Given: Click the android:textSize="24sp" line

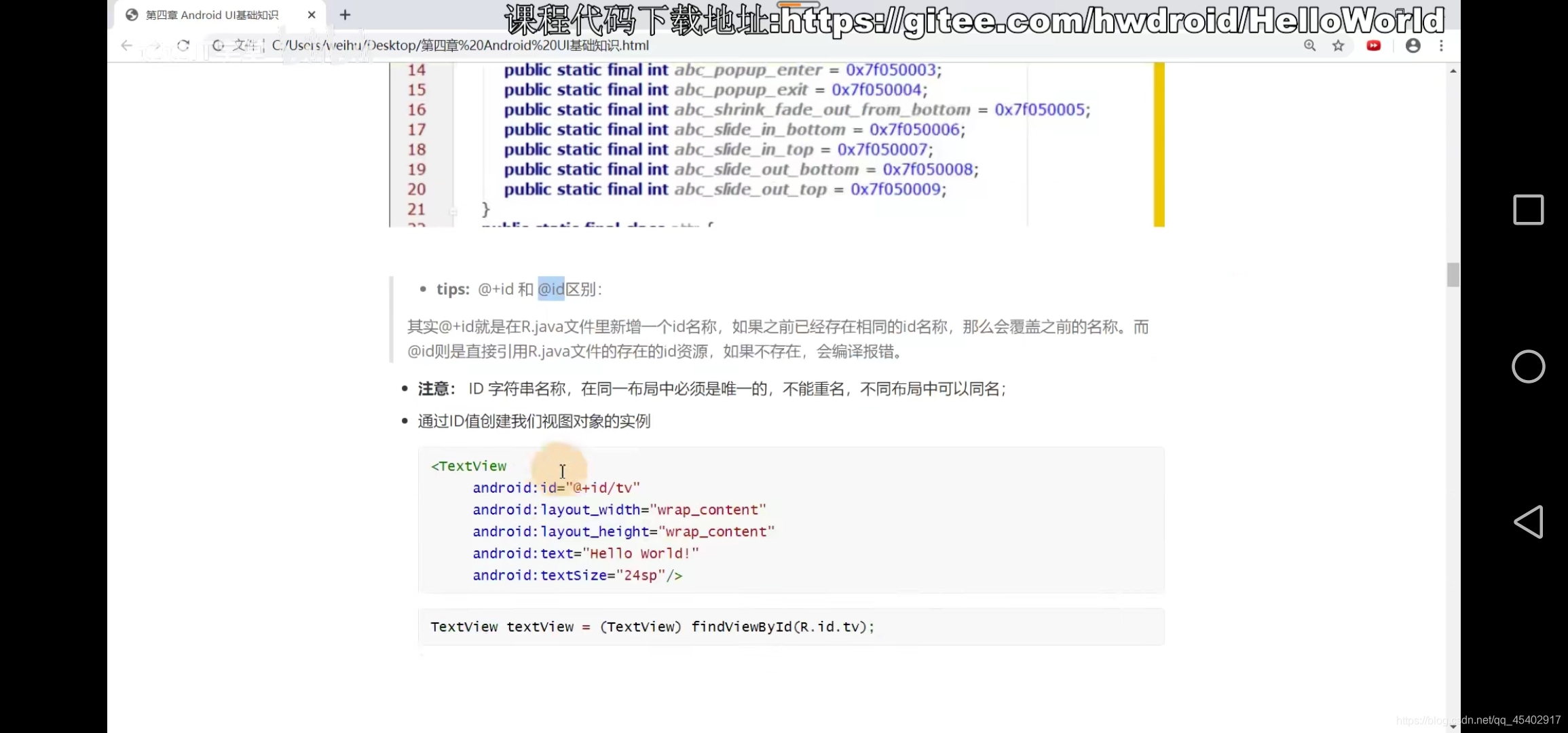Looking at the screenshot, I should coord(578,576).
